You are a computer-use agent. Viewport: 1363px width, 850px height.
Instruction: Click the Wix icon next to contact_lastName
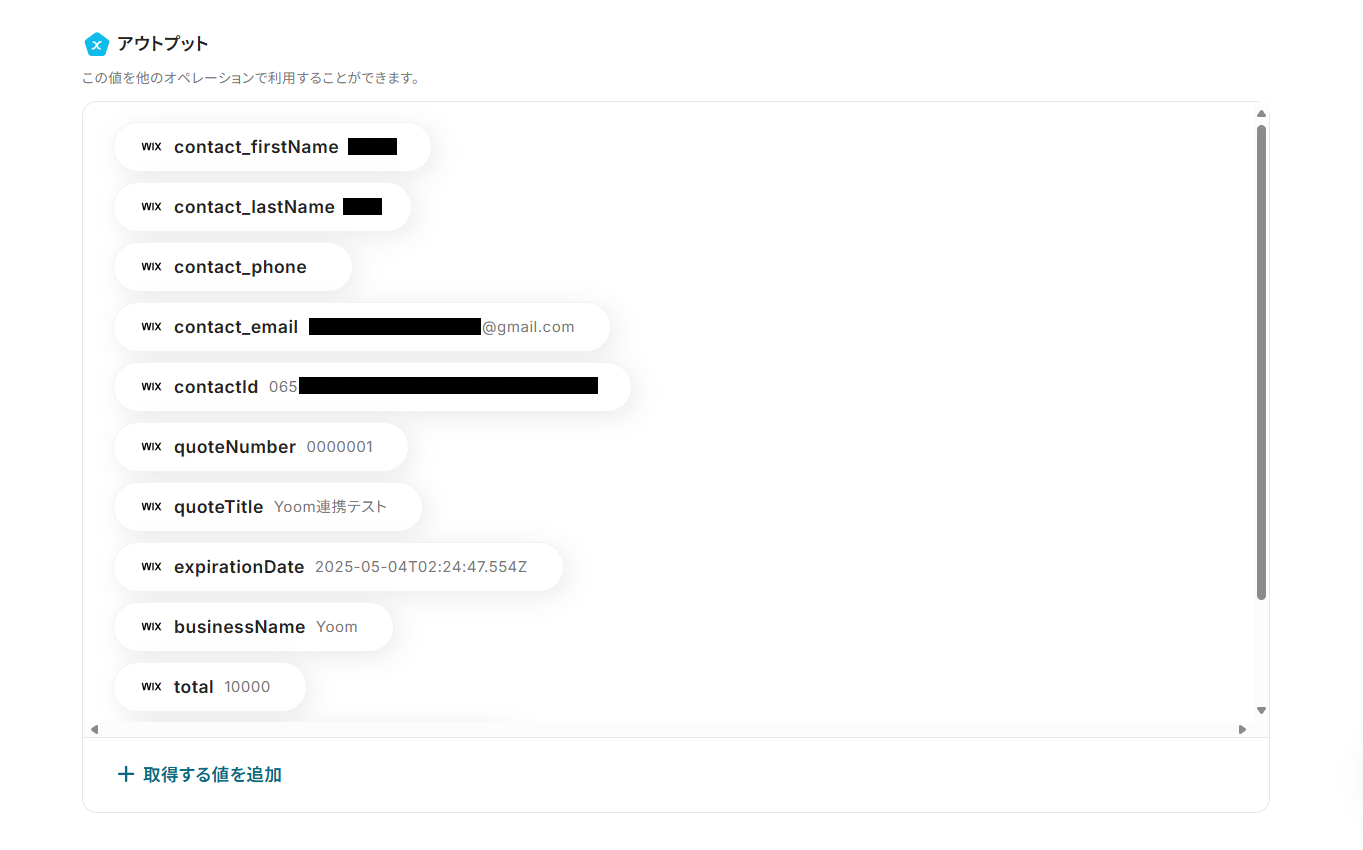pos(151,207)
